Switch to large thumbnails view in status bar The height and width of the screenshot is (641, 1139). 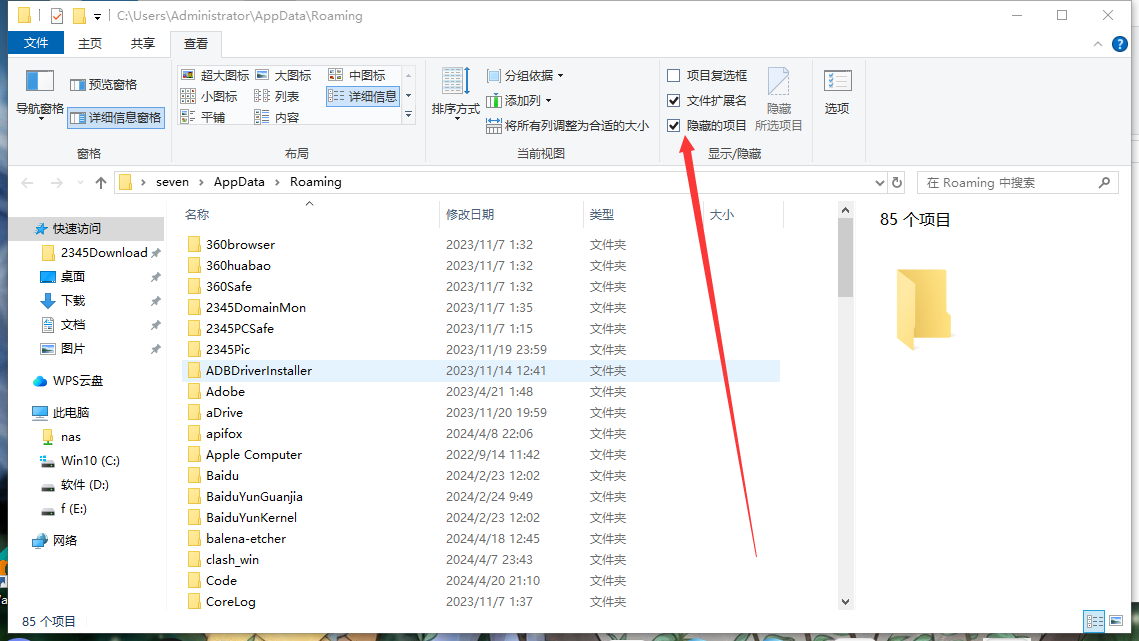(x=1116, y=621)
